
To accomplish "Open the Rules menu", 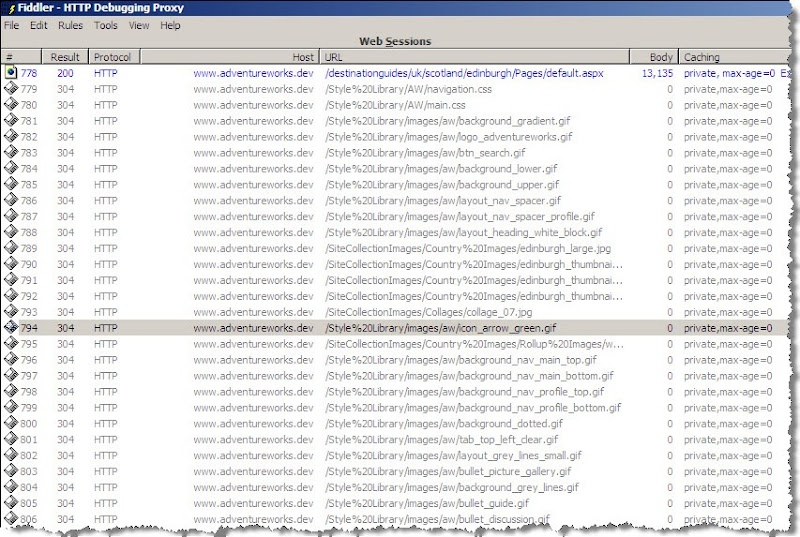I will [x=70, y=25].
